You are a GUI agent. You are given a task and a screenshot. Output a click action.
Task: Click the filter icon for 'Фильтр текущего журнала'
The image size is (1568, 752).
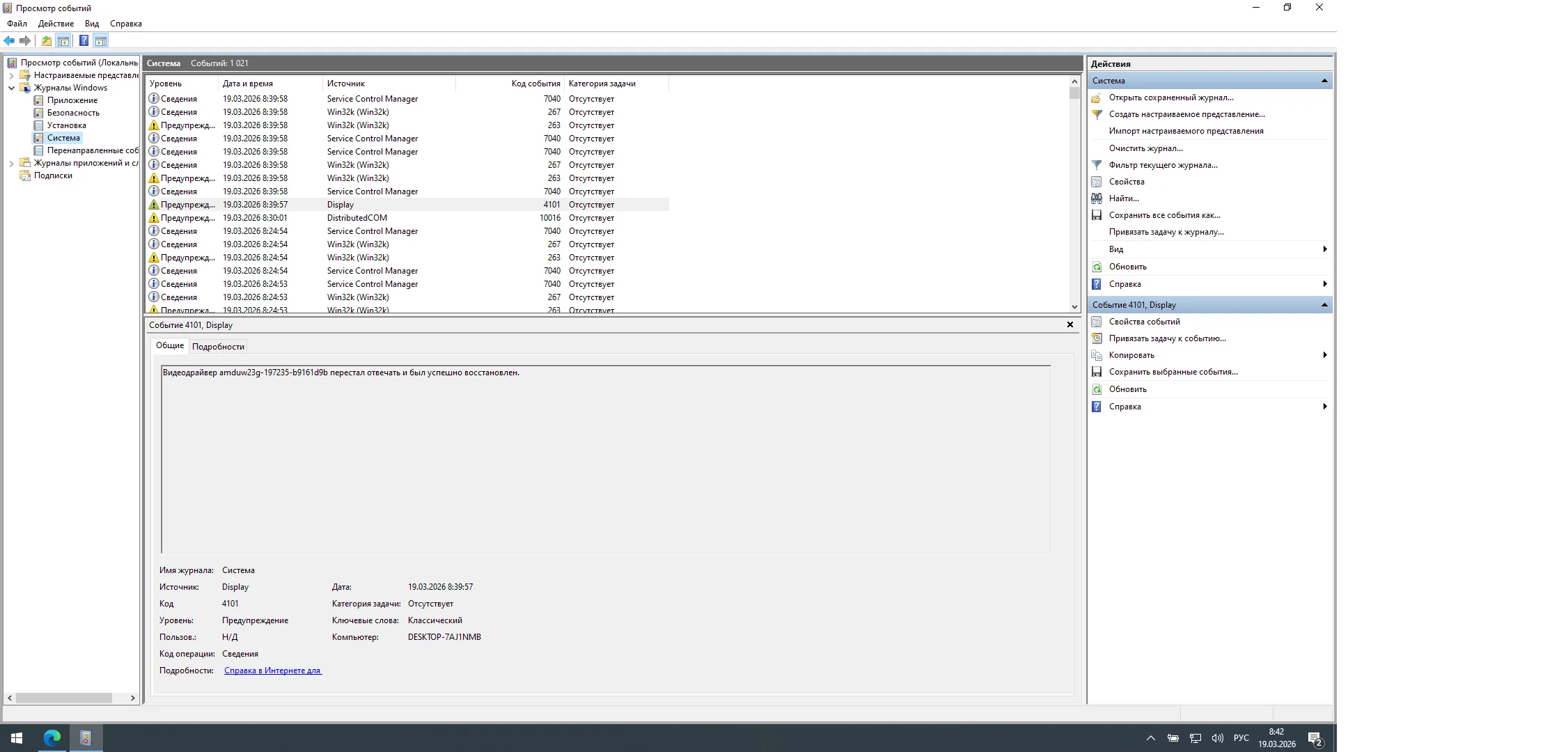[1097, 165]
